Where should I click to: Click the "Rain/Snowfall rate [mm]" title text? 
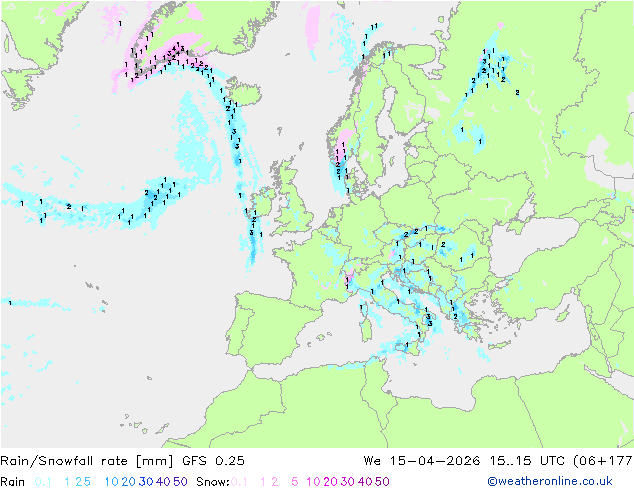[x=87, y=461]
